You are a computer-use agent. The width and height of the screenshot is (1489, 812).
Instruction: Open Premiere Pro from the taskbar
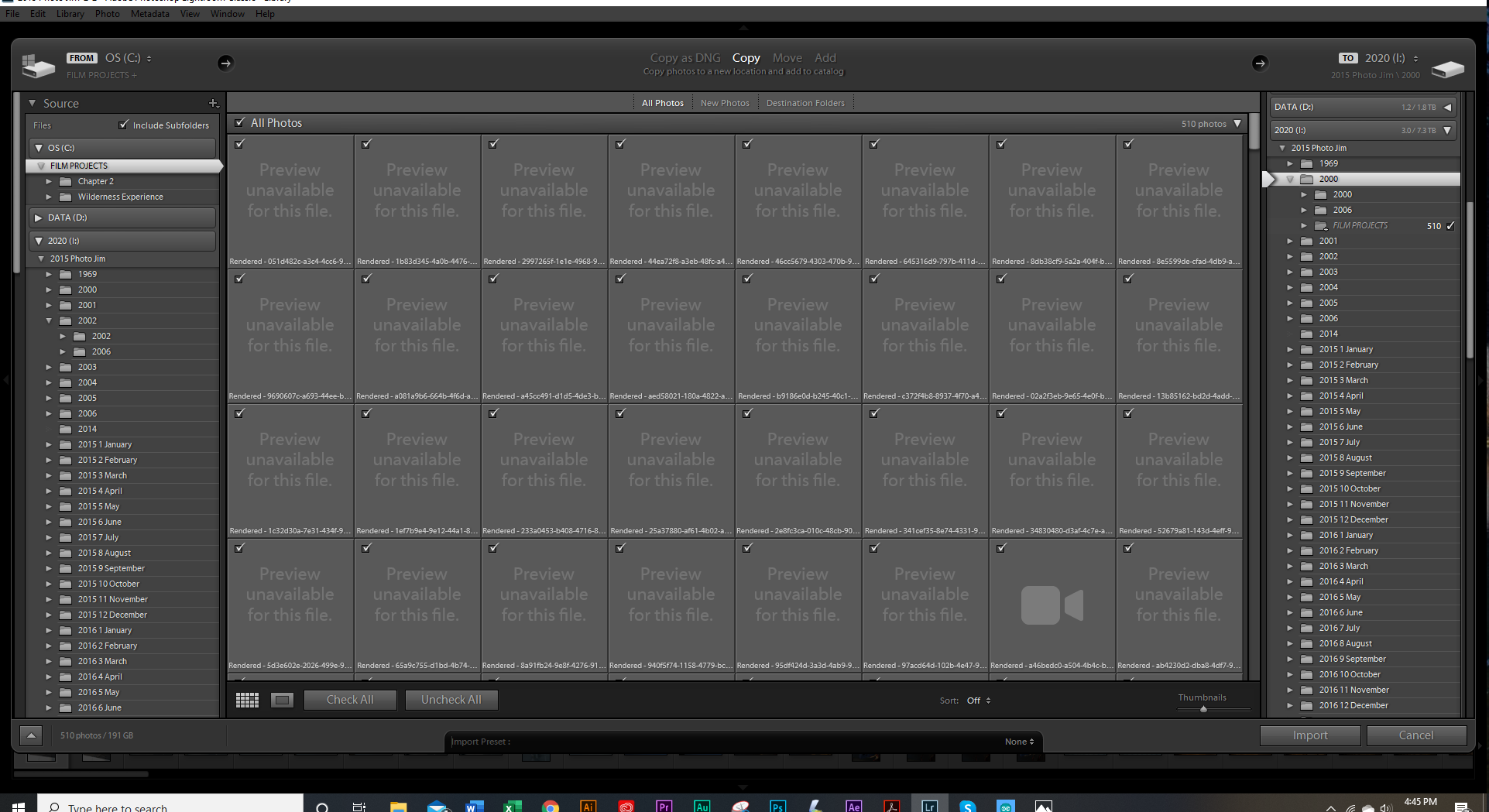pyautogui.click(x=664, y=805)
